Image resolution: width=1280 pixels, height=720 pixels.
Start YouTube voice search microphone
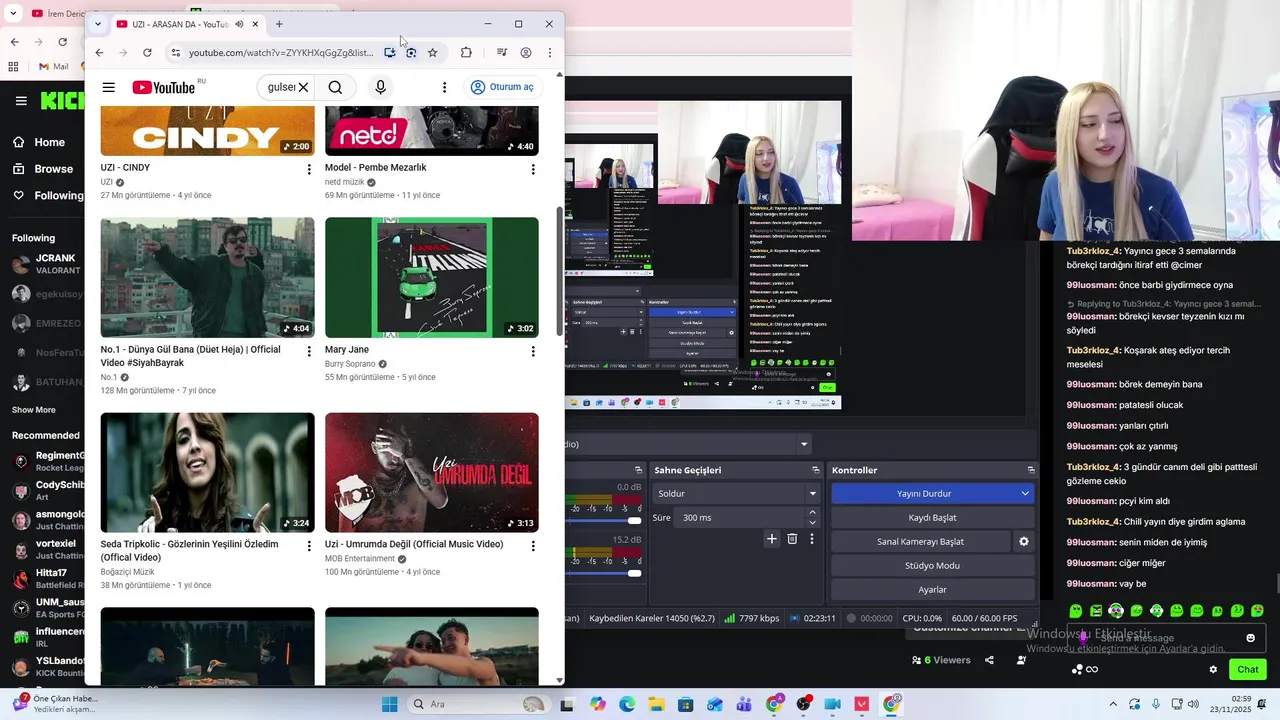tap(380, 87)
